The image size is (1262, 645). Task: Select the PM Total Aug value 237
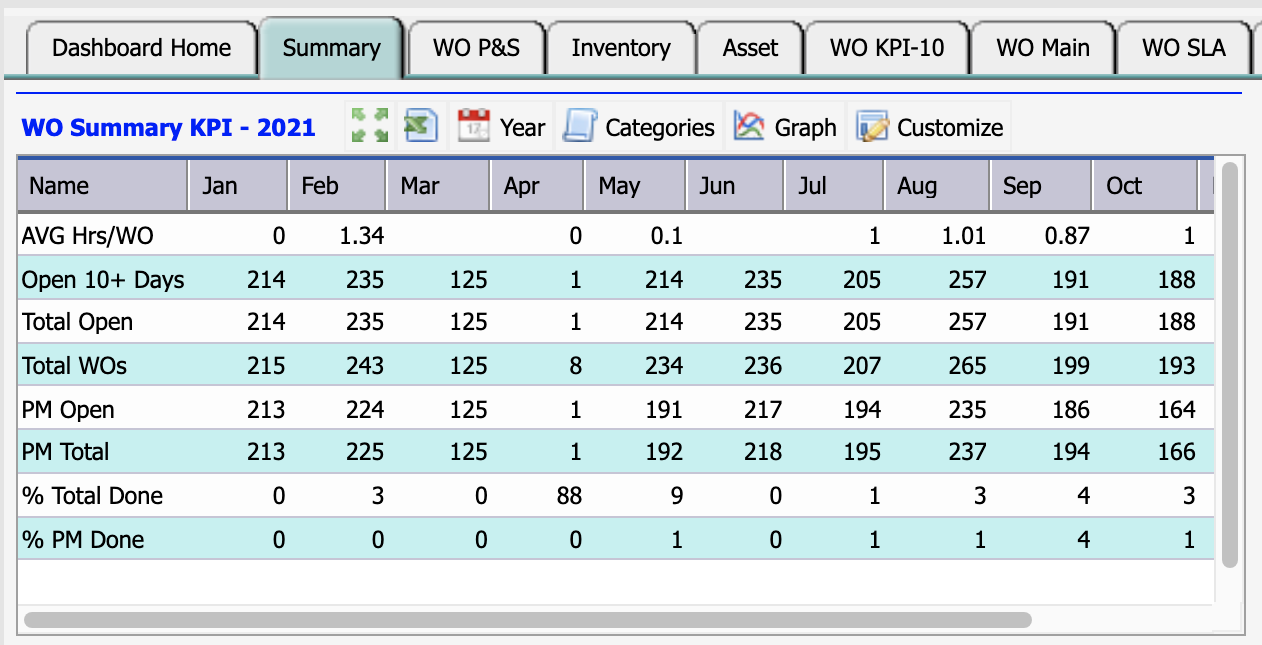pos(967,452)
